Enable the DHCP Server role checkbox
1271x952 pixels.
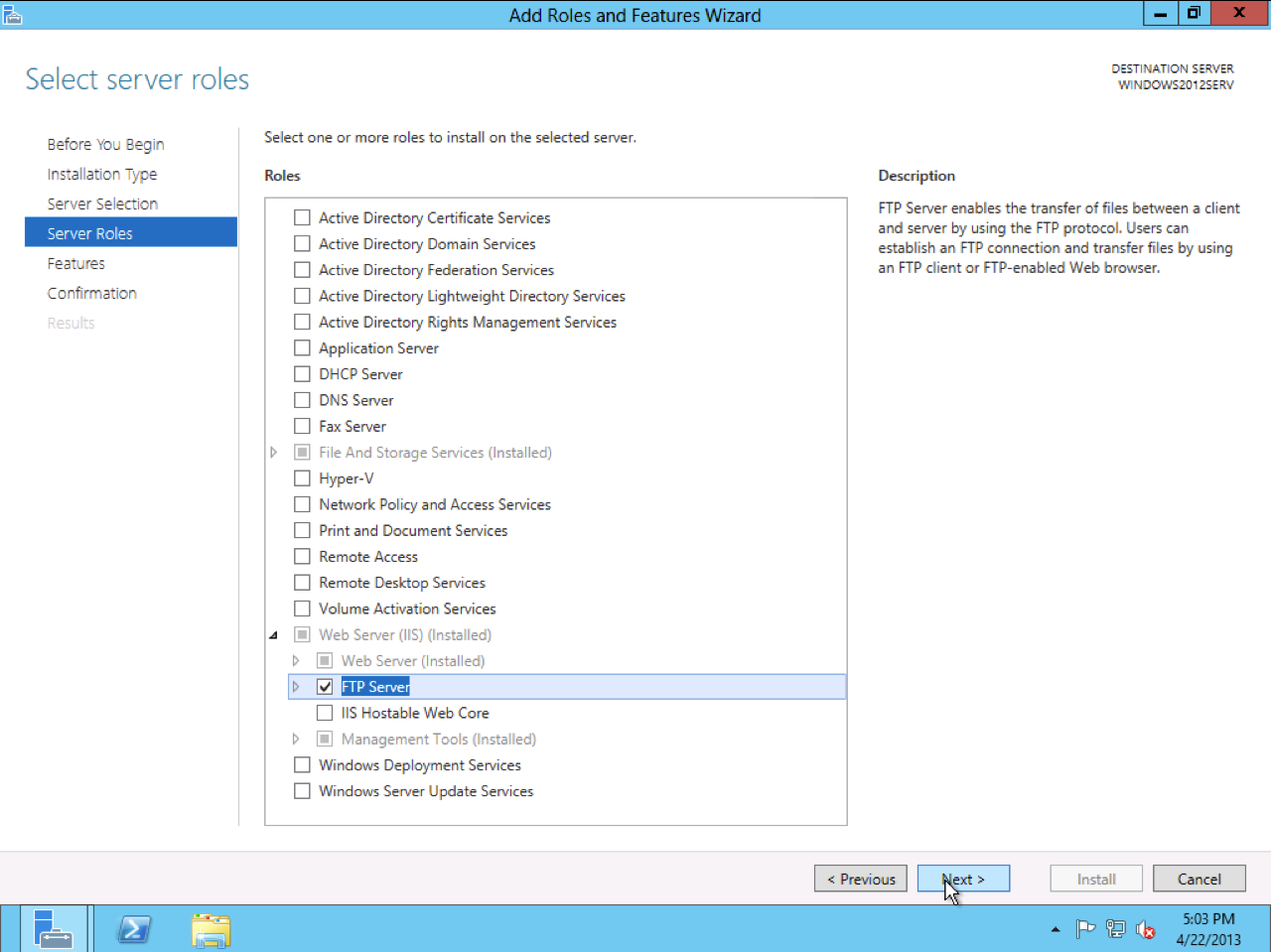pyautogui.click(x=303, y=374)
